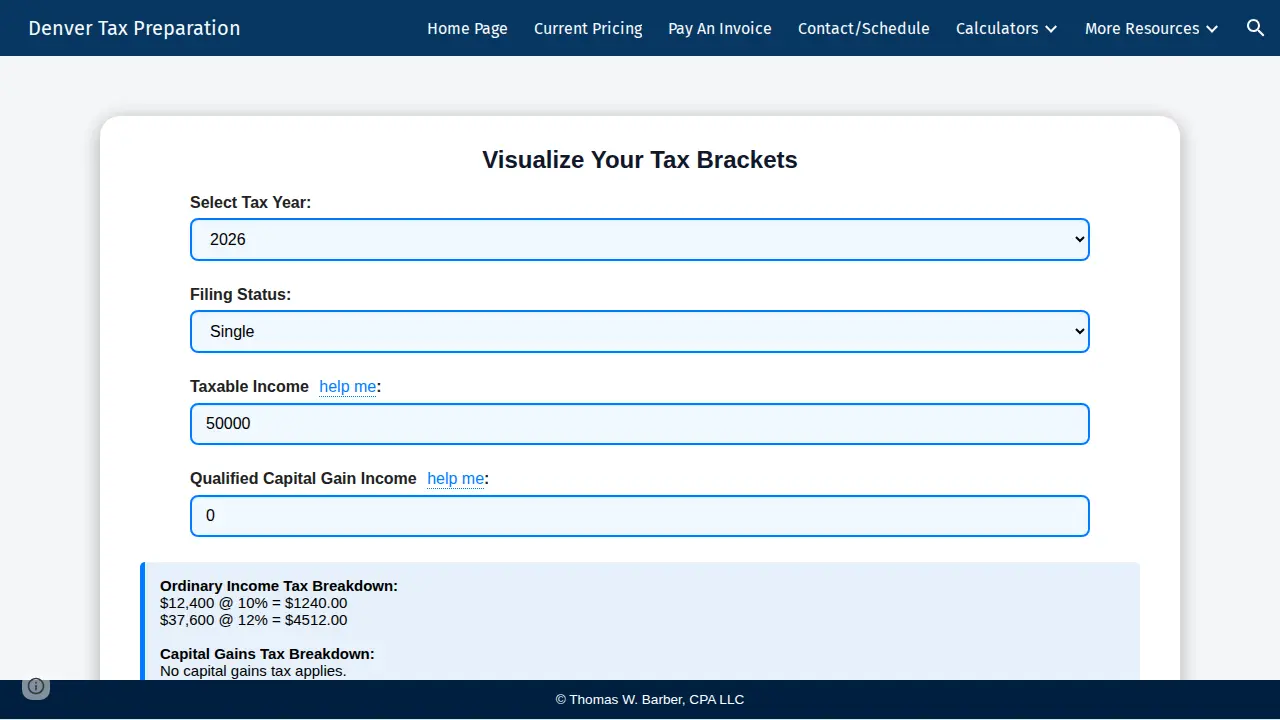Open the Filing Status dropdown
This screenshot has width=1280, height=720.
pos(640,332)
